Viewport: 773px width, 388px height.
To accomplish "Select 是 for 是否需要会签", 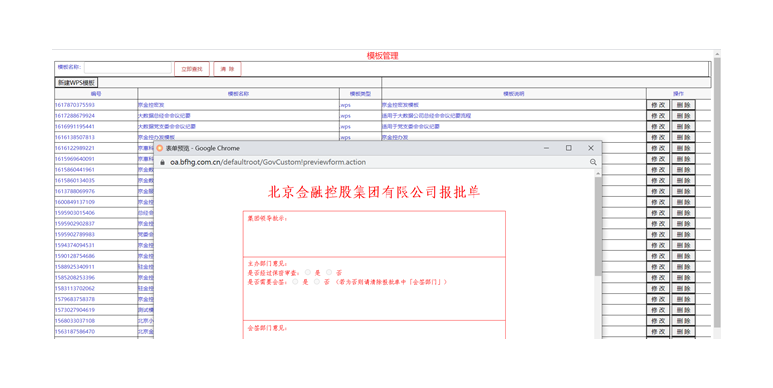I will coord(295,282).
